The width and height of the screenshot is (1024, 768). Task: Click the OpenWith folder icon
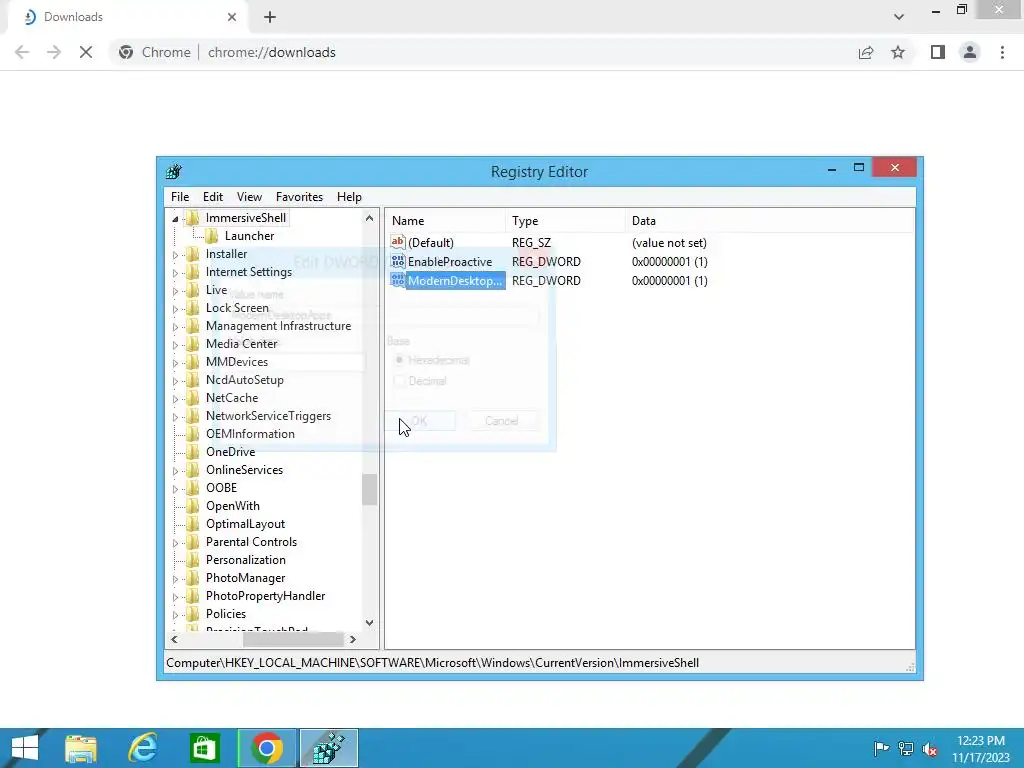pos(192,505)
